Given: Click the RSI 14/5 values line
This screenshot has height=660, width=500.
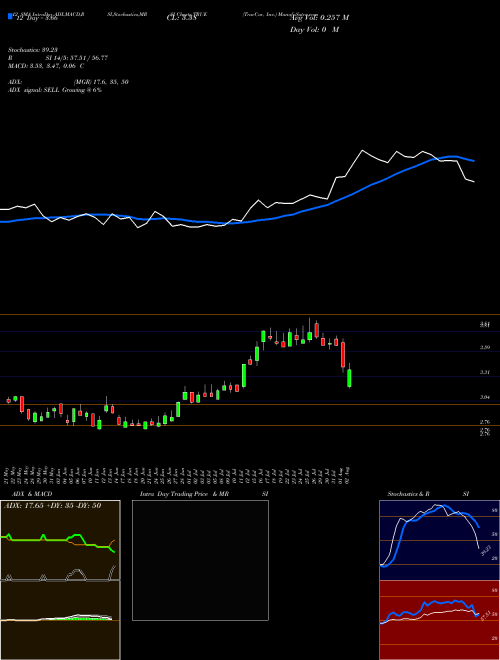Looking at the screenshot, I should tap(58, 58).
